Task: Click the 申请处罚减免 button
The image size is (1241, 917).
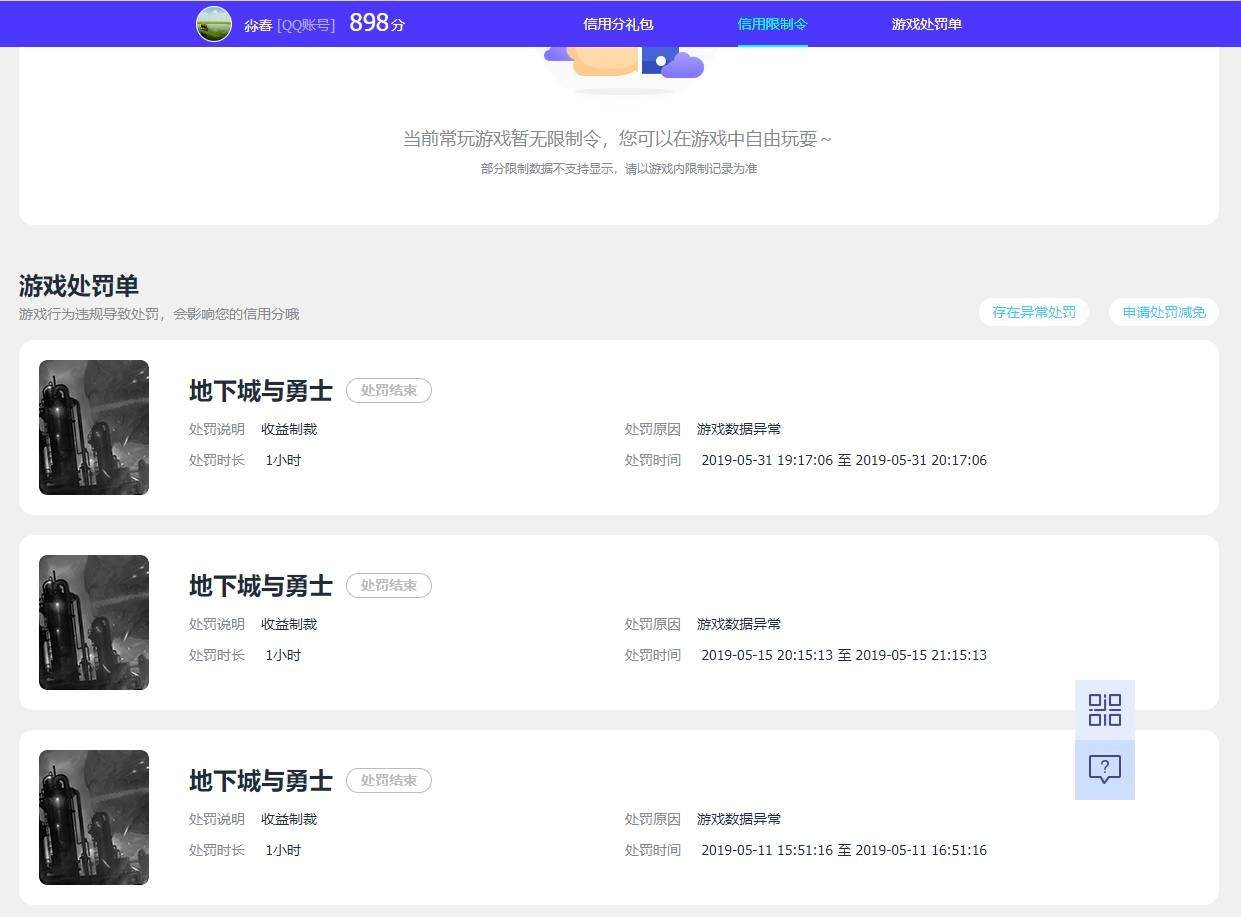Action: pyautogui.click(x=1164, y=312)
